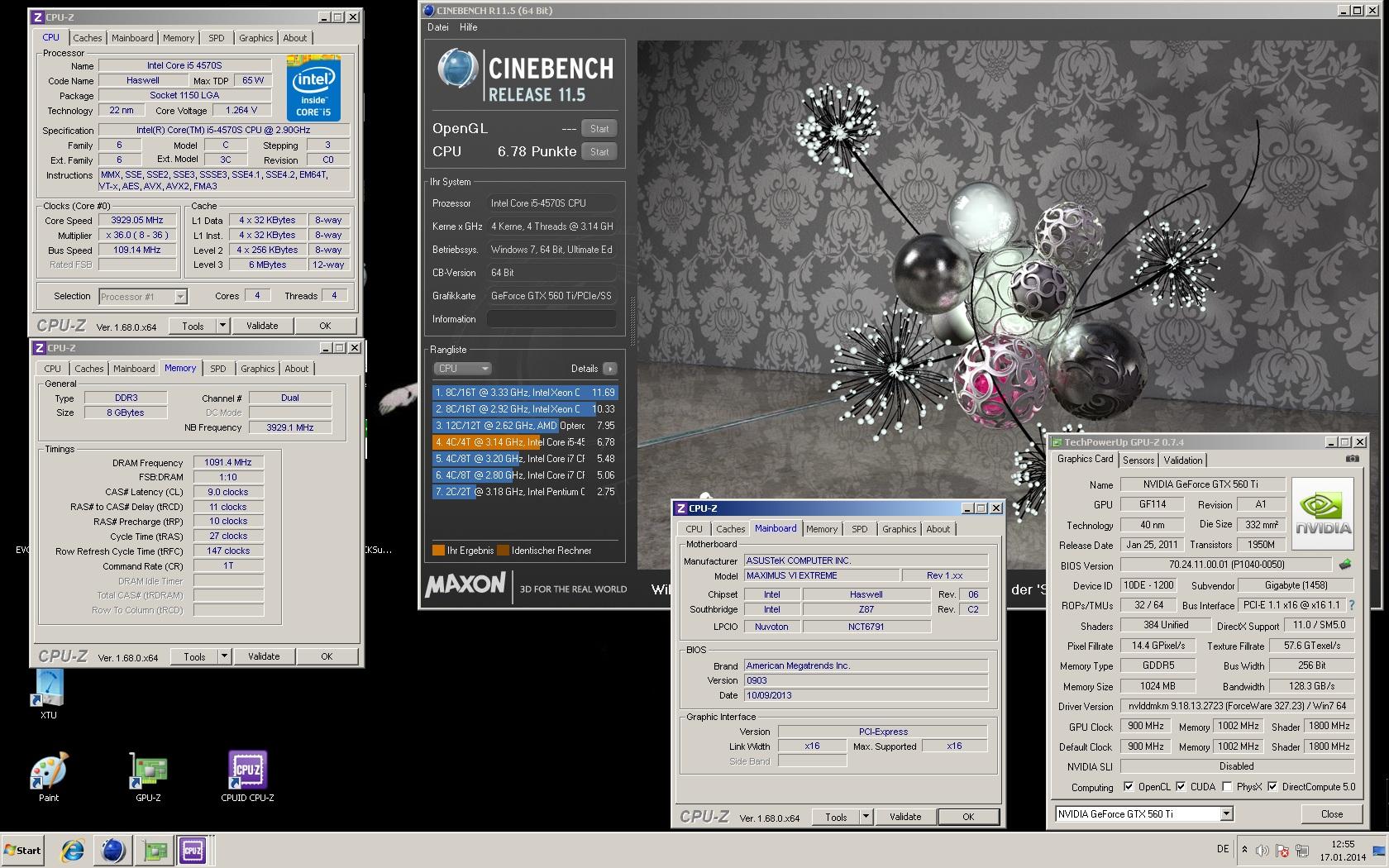Click Close button in GPU-Z

pyautogui.click(x=1332, y=814)
